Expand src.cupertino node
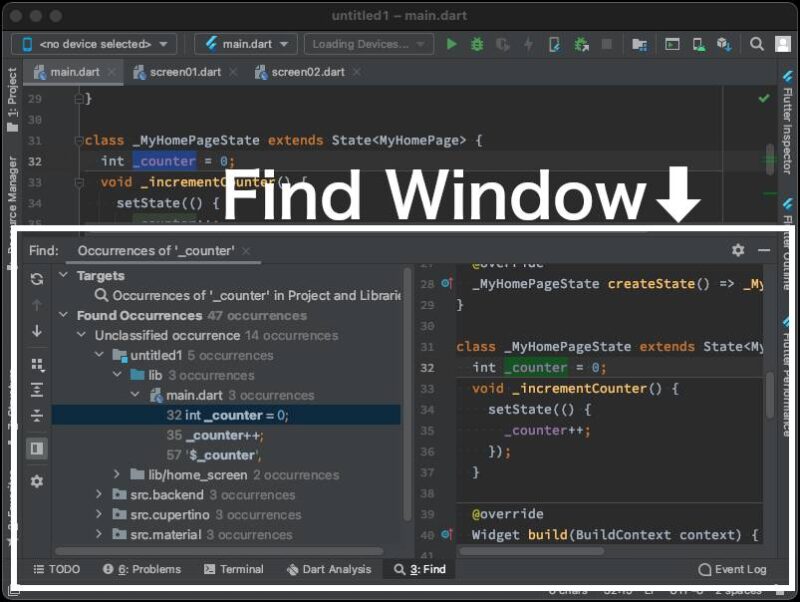The height and width of the screenshot is (602, 800). [99, 514]
